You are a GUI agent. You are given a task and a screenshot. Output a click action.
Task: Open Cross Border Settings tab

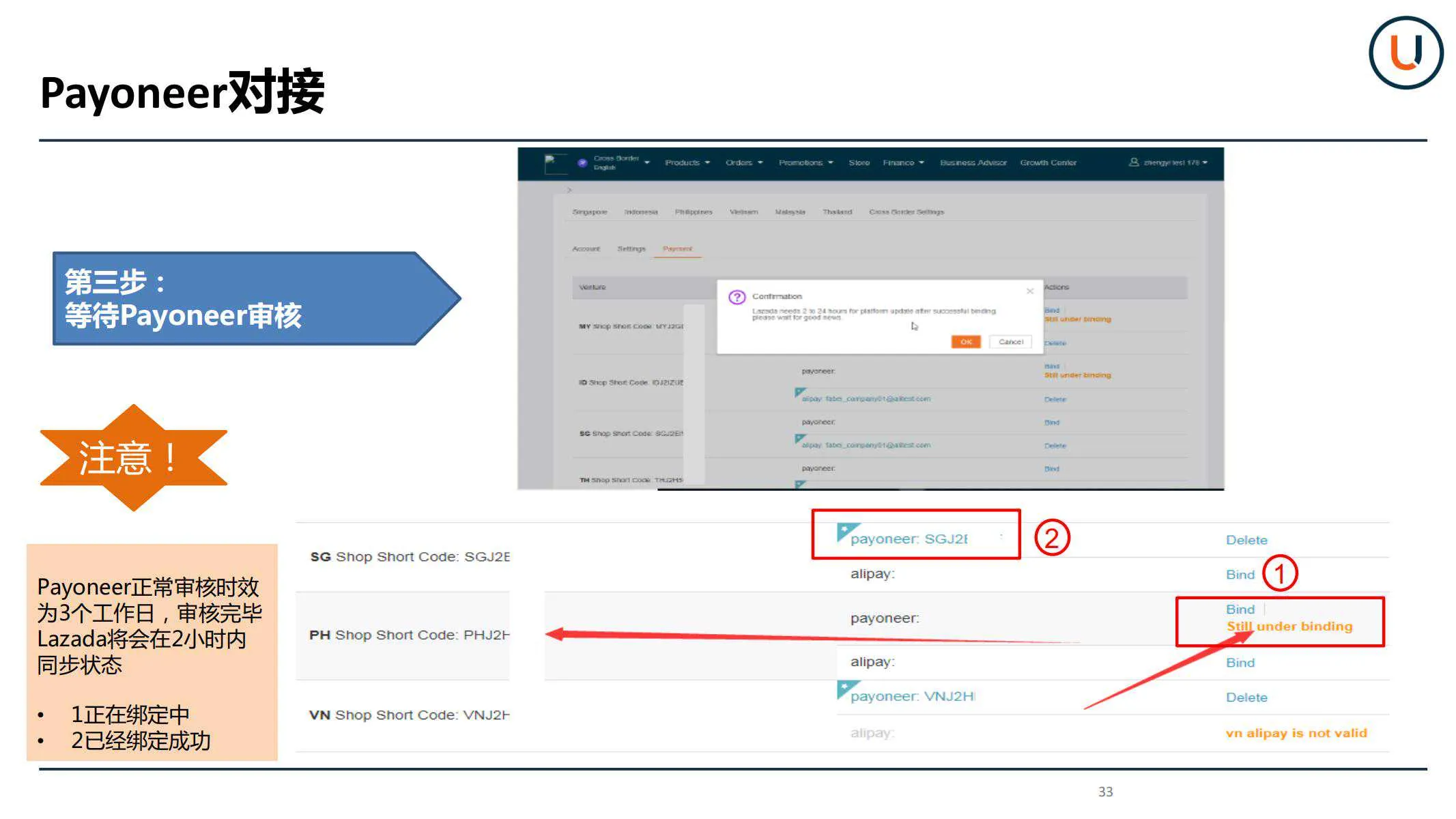tap(906, 212)
